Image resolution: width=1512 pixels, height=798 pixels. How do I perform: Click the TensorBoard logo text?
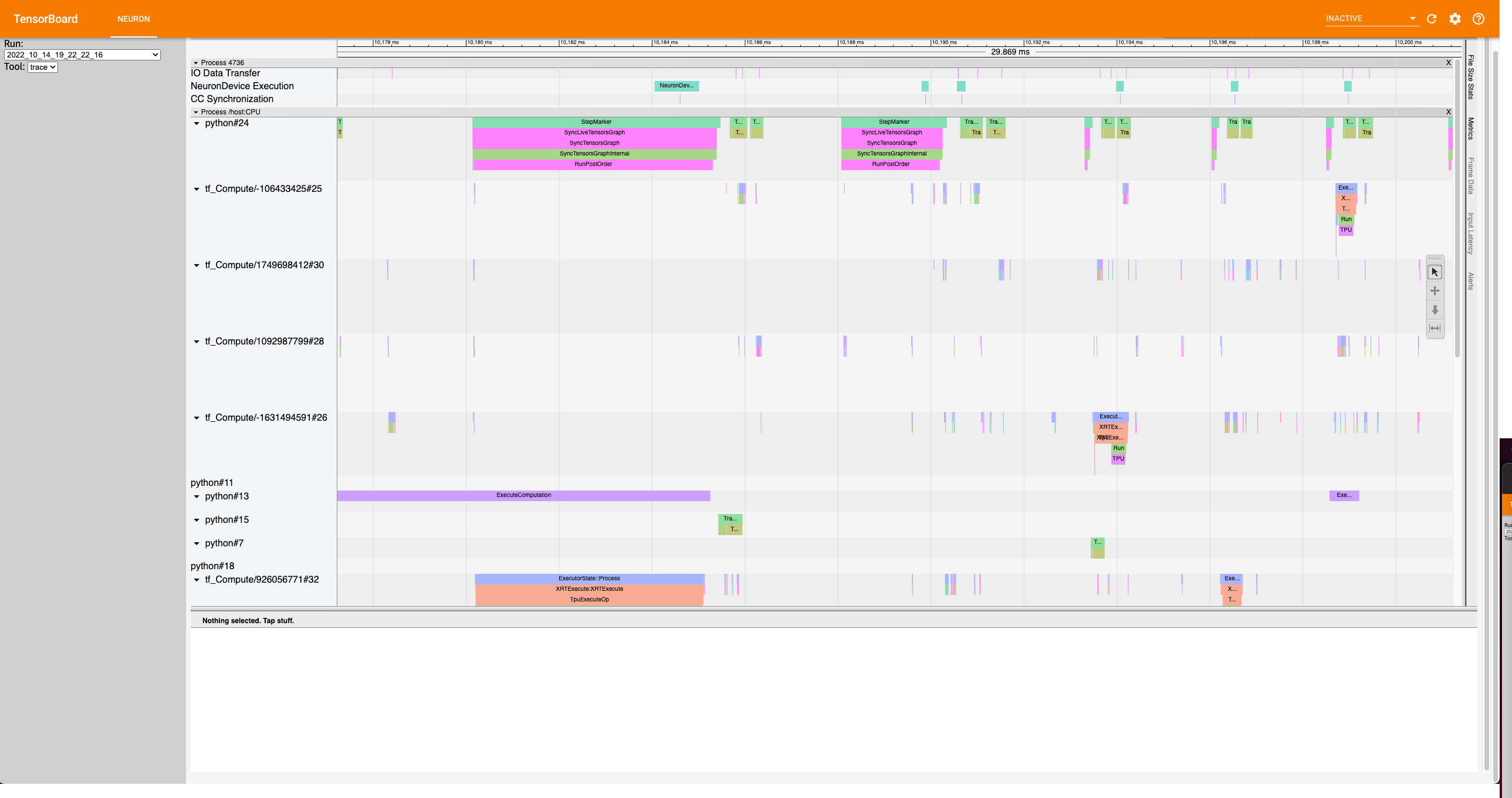pos(45,19)
